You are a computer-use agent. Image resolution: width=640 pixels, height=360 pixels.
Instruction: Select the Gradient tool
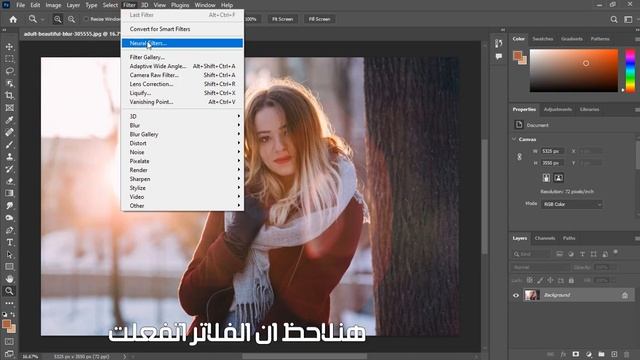9,193
